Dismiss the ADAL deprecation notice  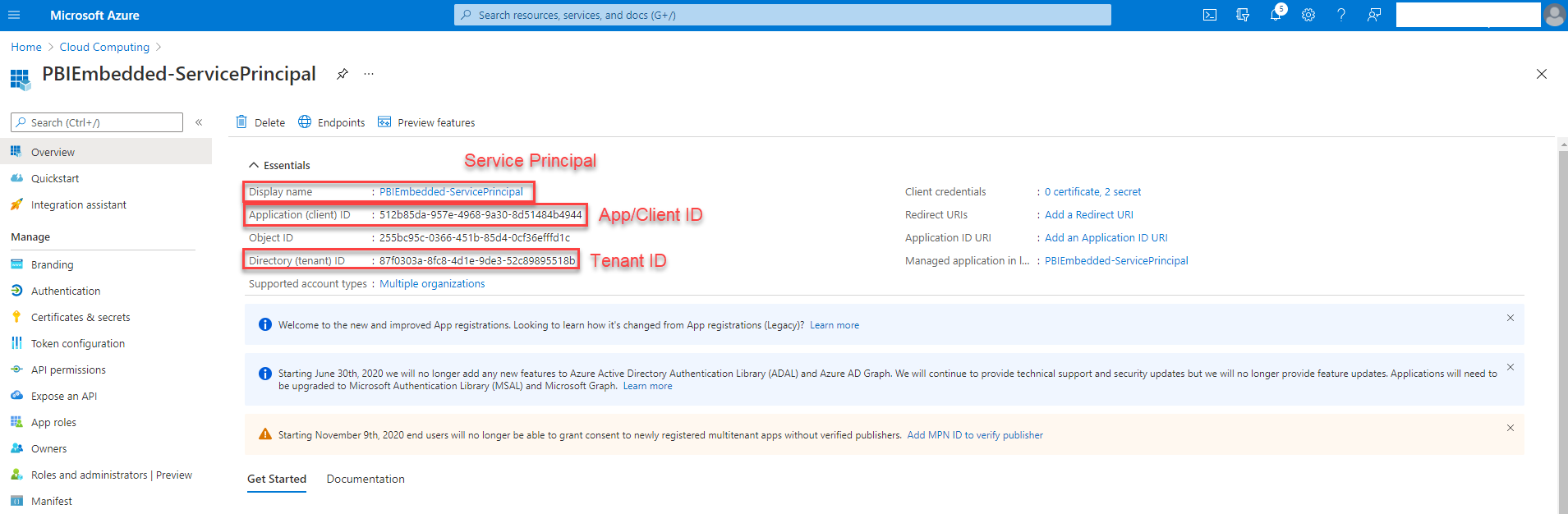[1510, 367]
